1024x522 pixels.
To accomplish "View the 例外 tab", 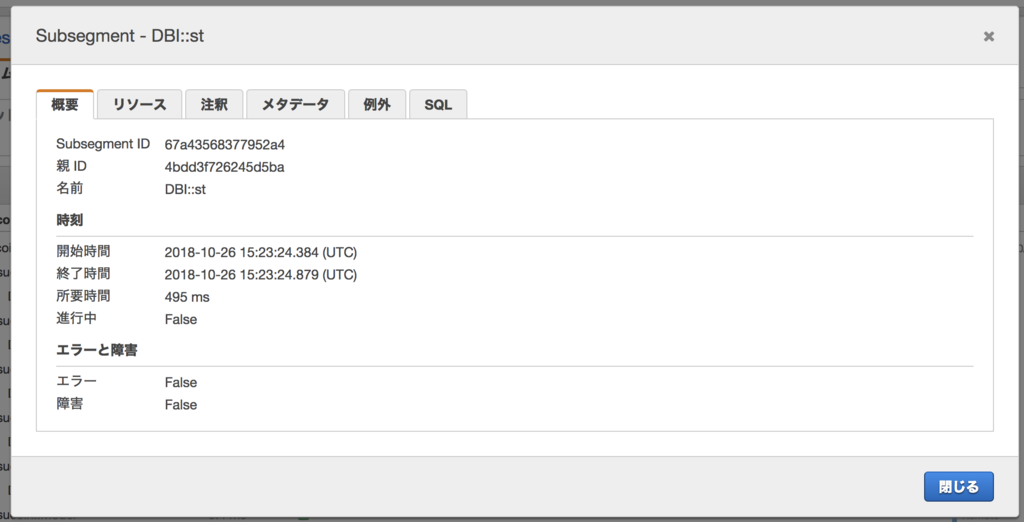I will (x=377, y=105).
